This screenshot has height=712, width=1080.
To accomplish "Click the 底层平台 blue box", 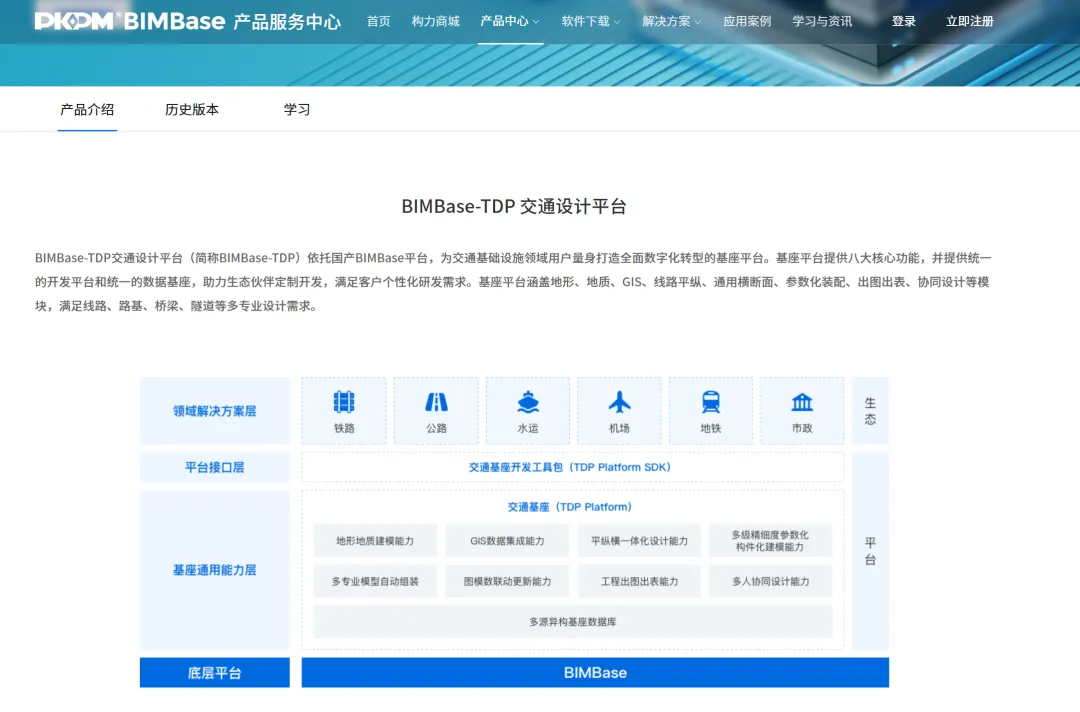I will 214,673.
